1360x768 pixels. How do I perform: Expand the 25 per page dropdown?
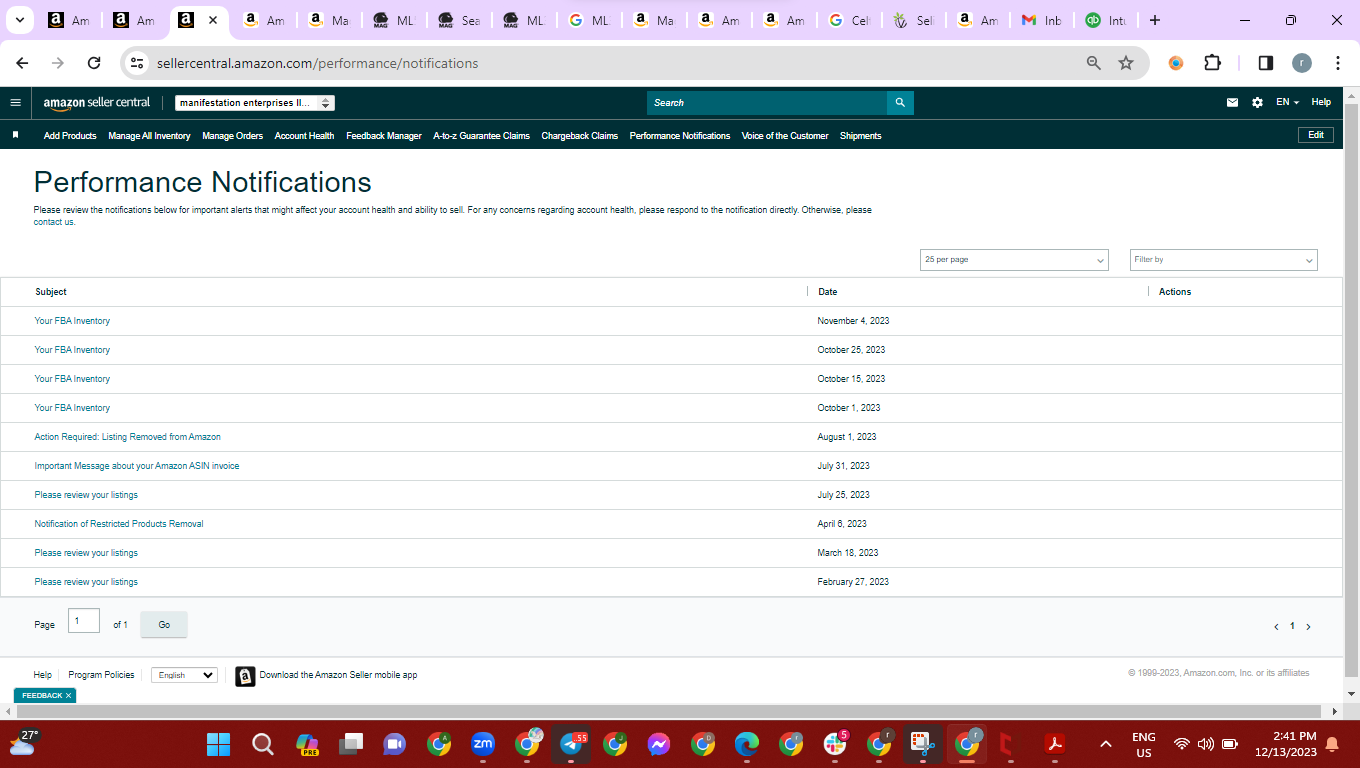tap(1014, 260)
